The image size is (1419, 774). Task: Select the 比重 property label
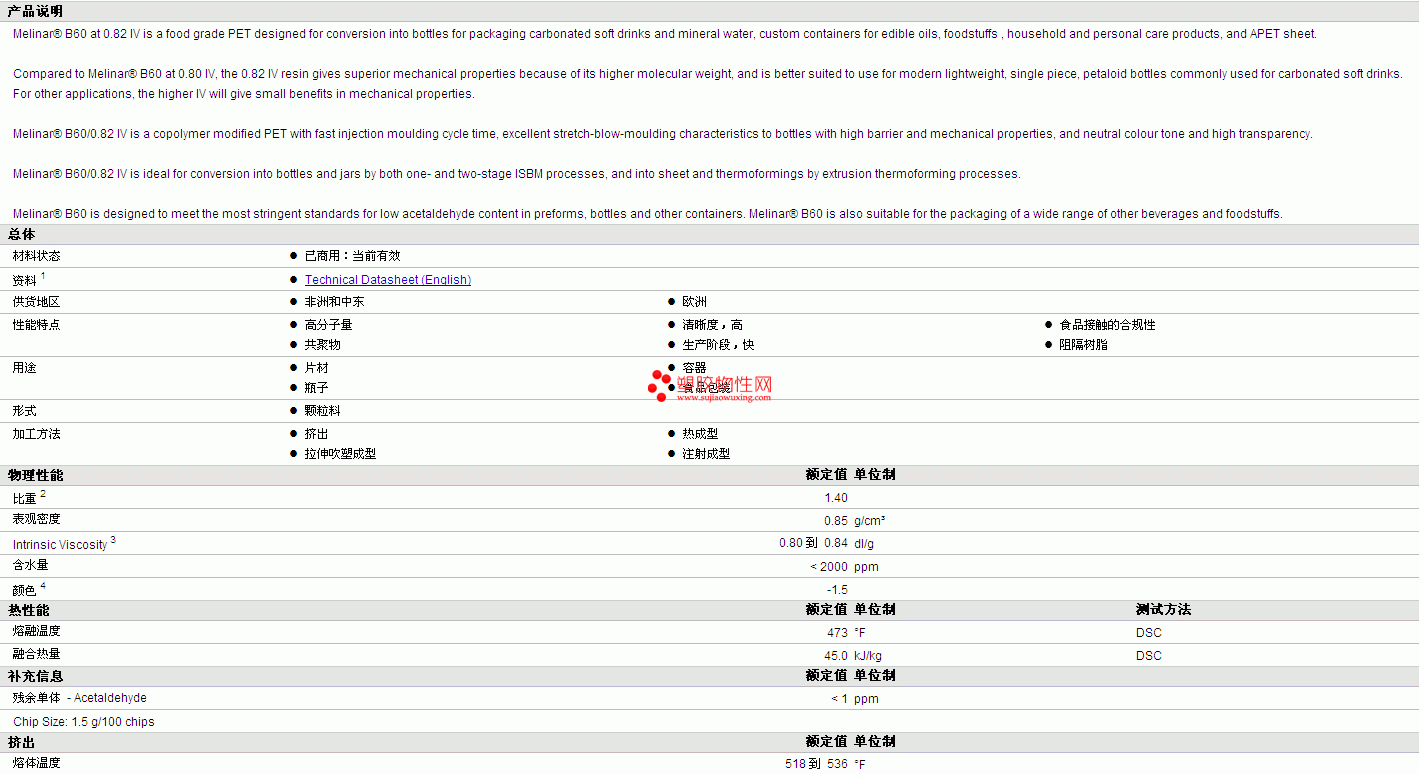(24, 498)
